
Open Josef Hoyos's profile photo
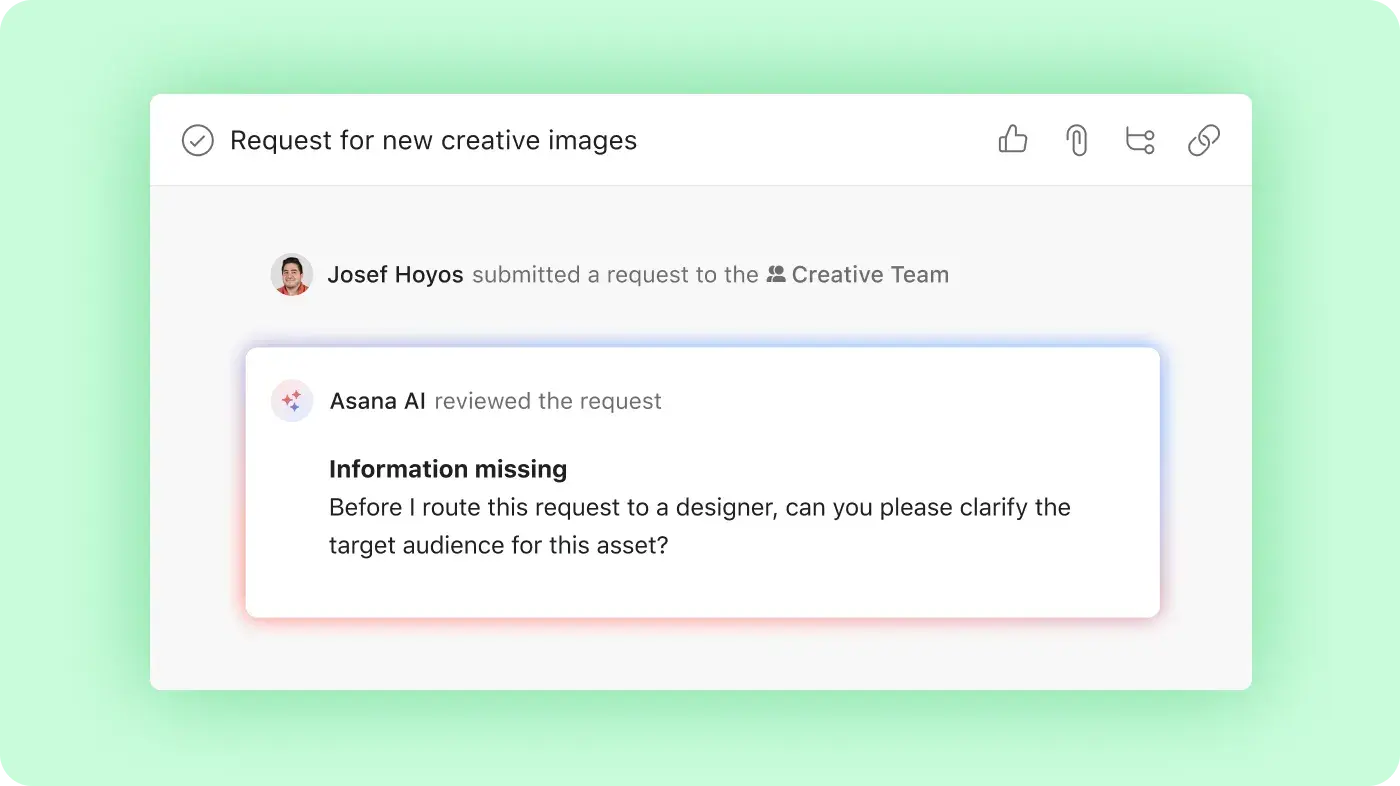click(292, 274)
